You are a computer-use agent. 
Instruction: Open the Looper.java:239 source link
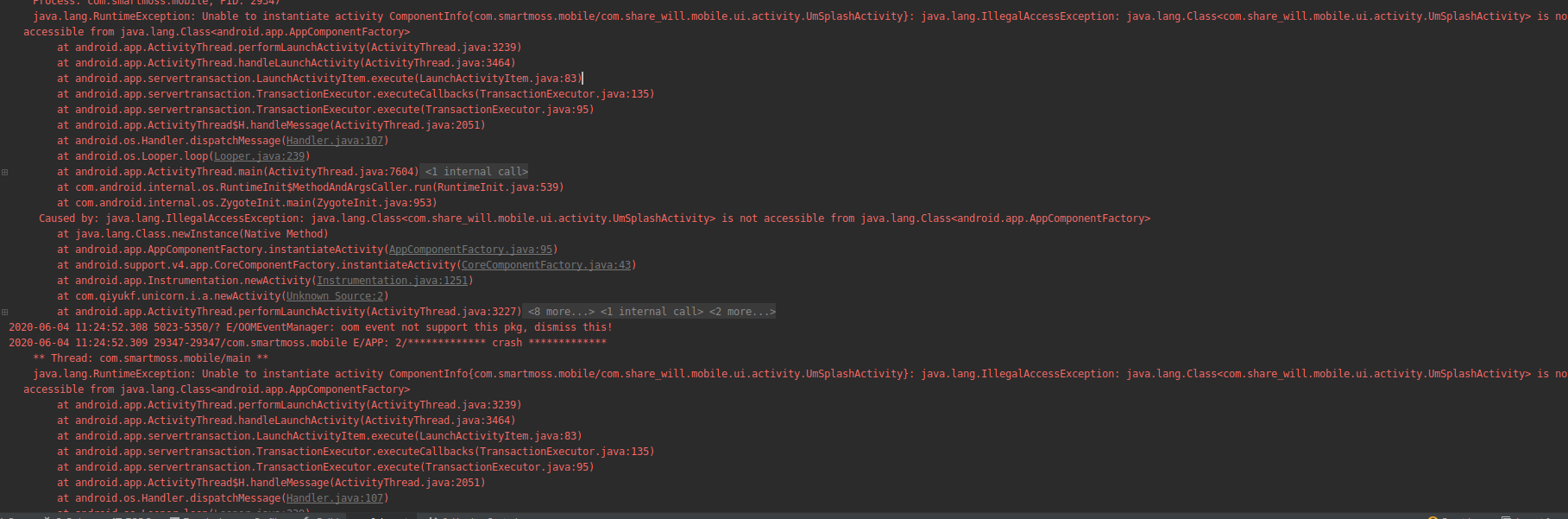pos(259,156)
